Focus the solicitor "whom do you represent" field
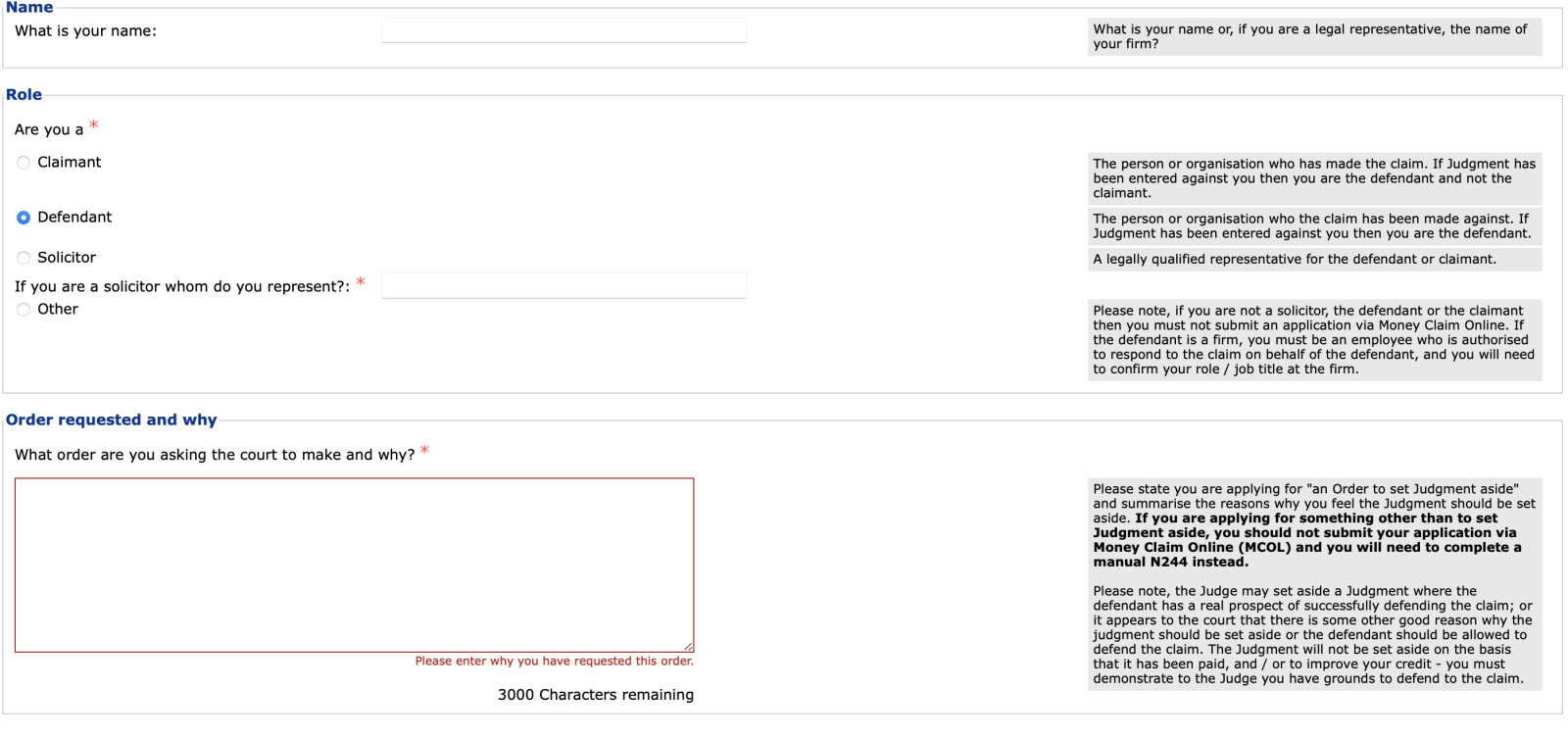This screenshot has height=739, width=1568. coord(563,286)
